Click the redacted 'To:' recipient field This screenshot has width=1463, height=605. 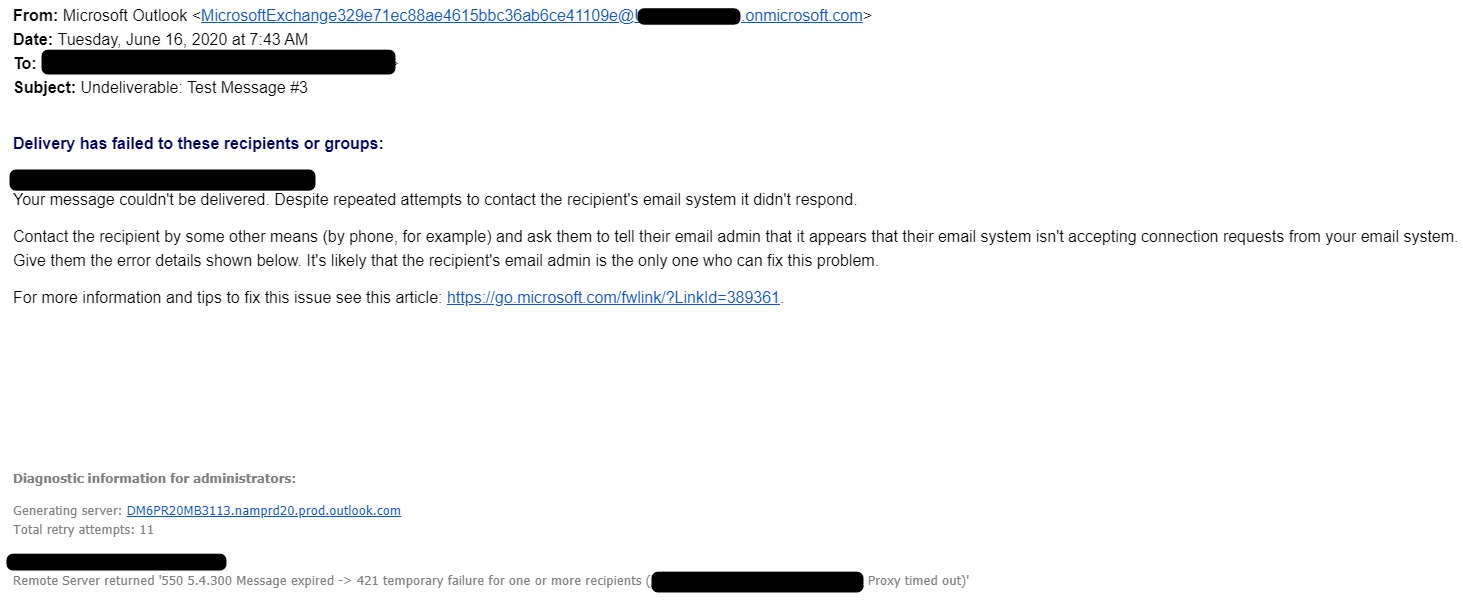pyautogui.click(x=219, y=63)
